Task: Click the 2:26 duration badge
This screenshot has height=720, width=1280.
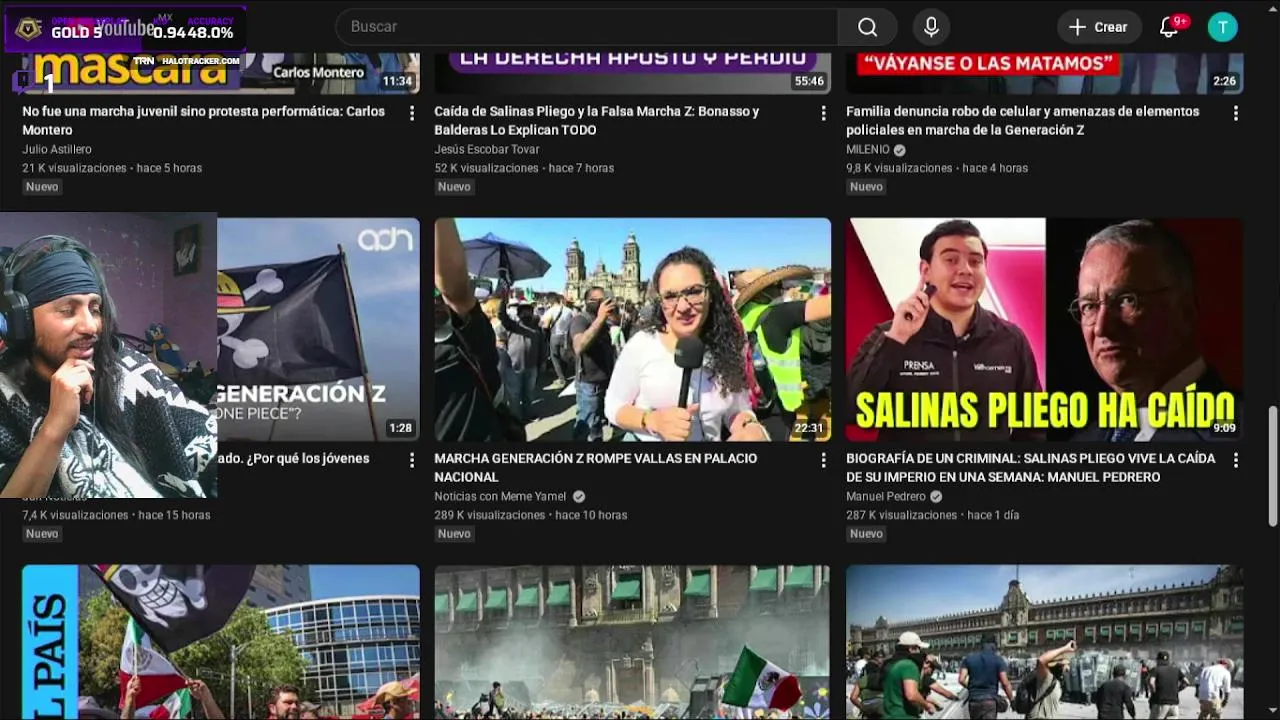Action: [x=1224, y=81]
